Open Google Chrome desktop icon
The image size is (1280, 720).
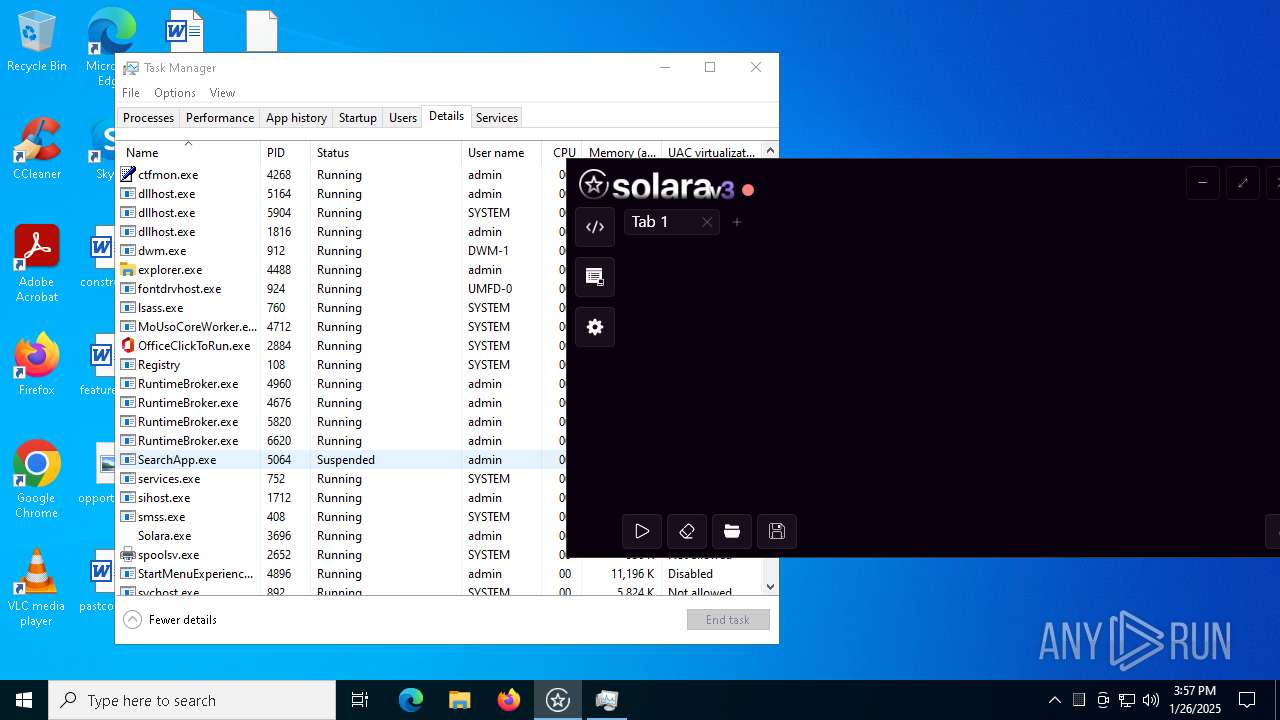pyautogui.click(x=37, y=480)
